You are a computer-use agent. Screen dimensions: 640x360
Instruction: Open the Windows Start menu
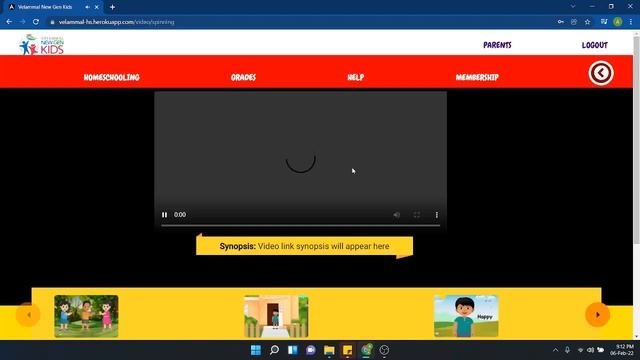click(256, 350)
